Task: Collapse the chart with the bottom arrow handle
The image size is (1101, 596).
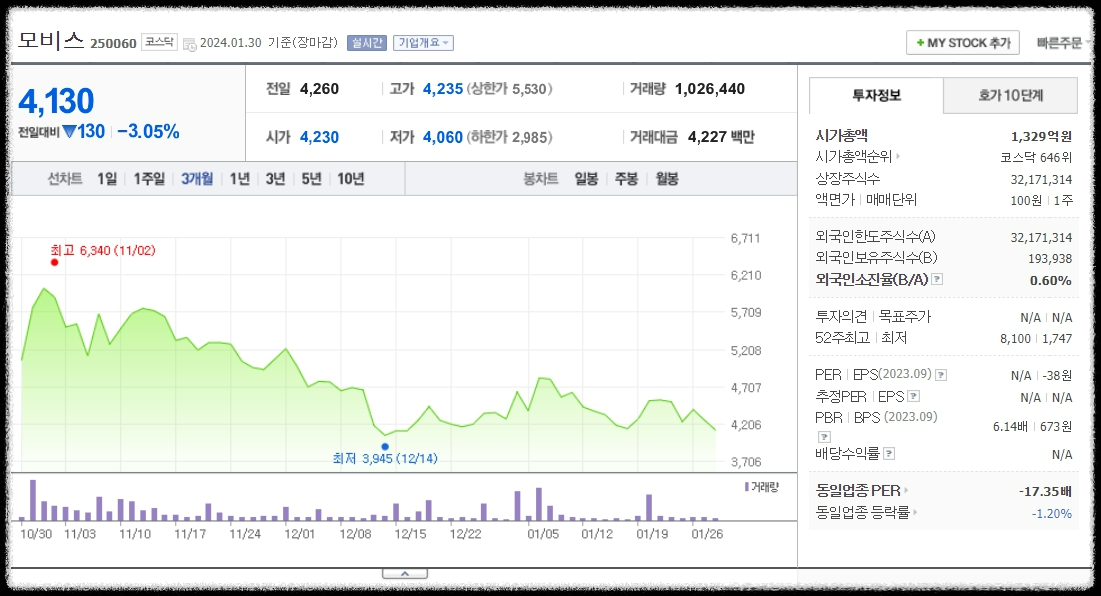Action: (x=404, y=574)
